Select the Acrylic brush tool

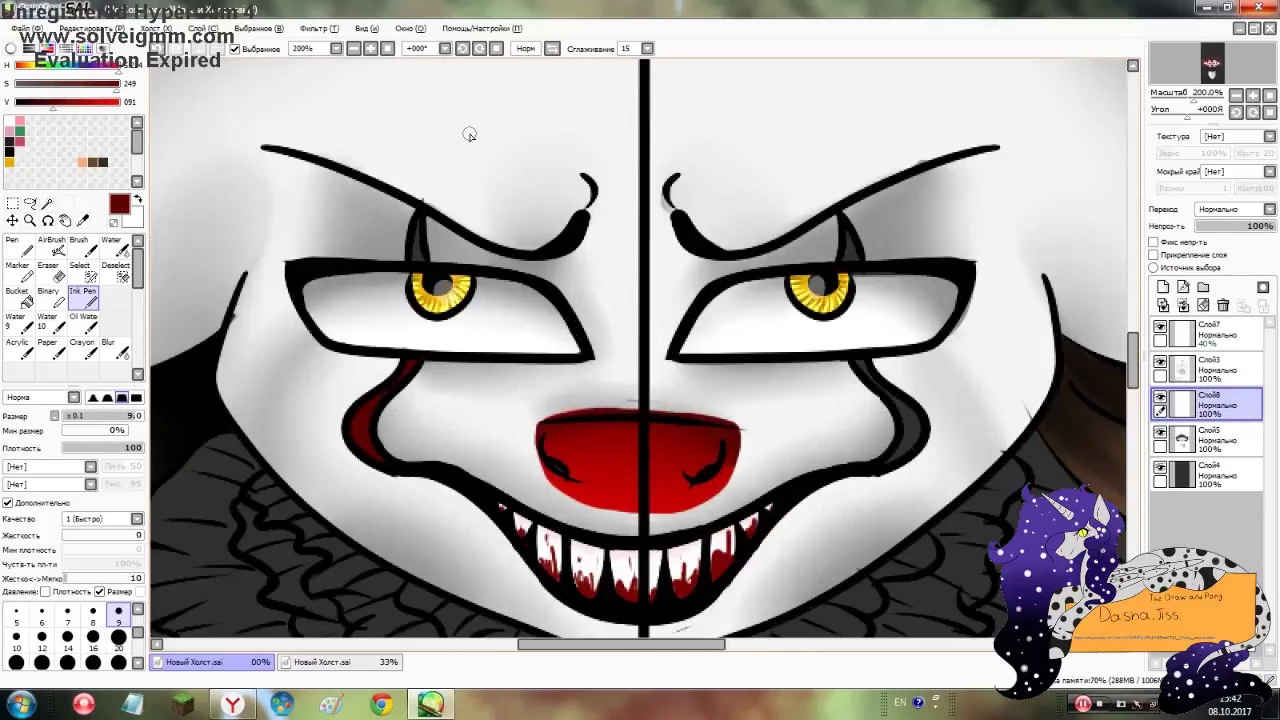click(x=20, y=348)
